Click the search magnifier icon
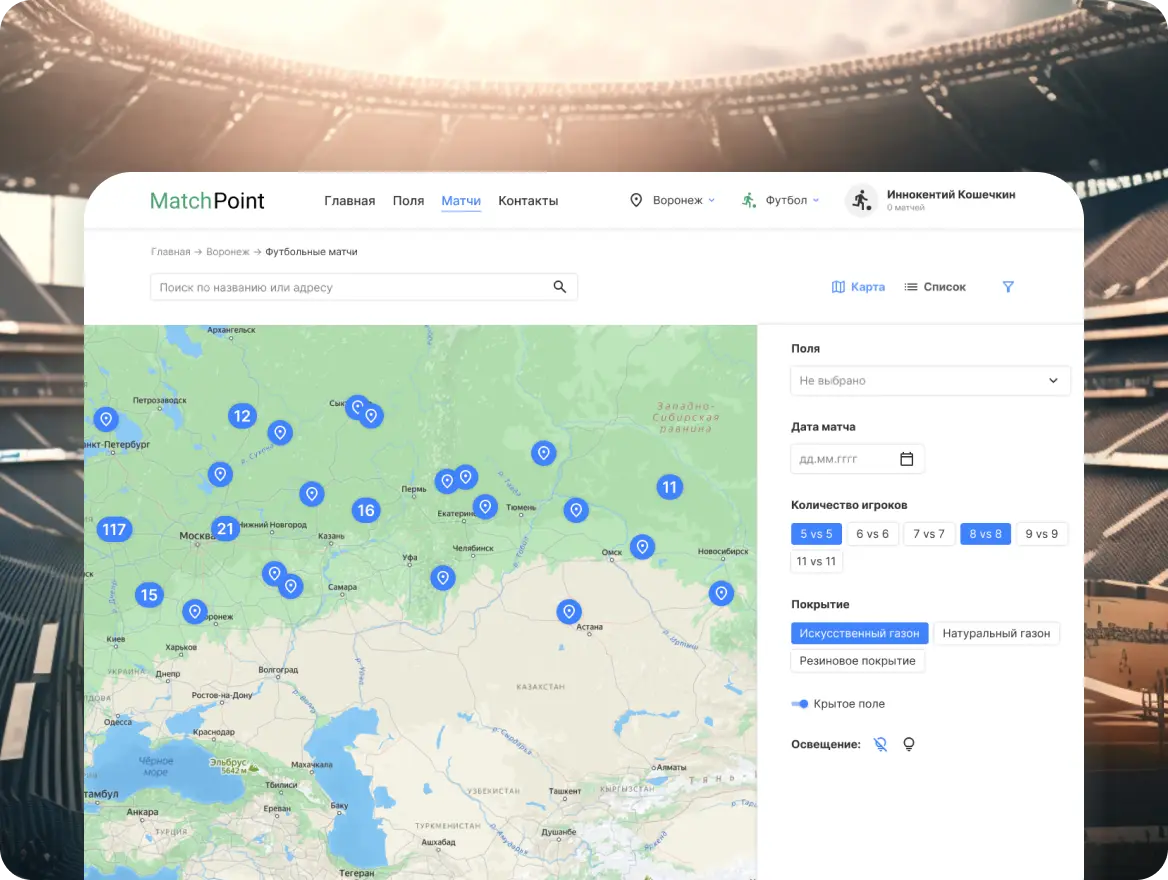The image size is (1168, 880). pos(560,287)
